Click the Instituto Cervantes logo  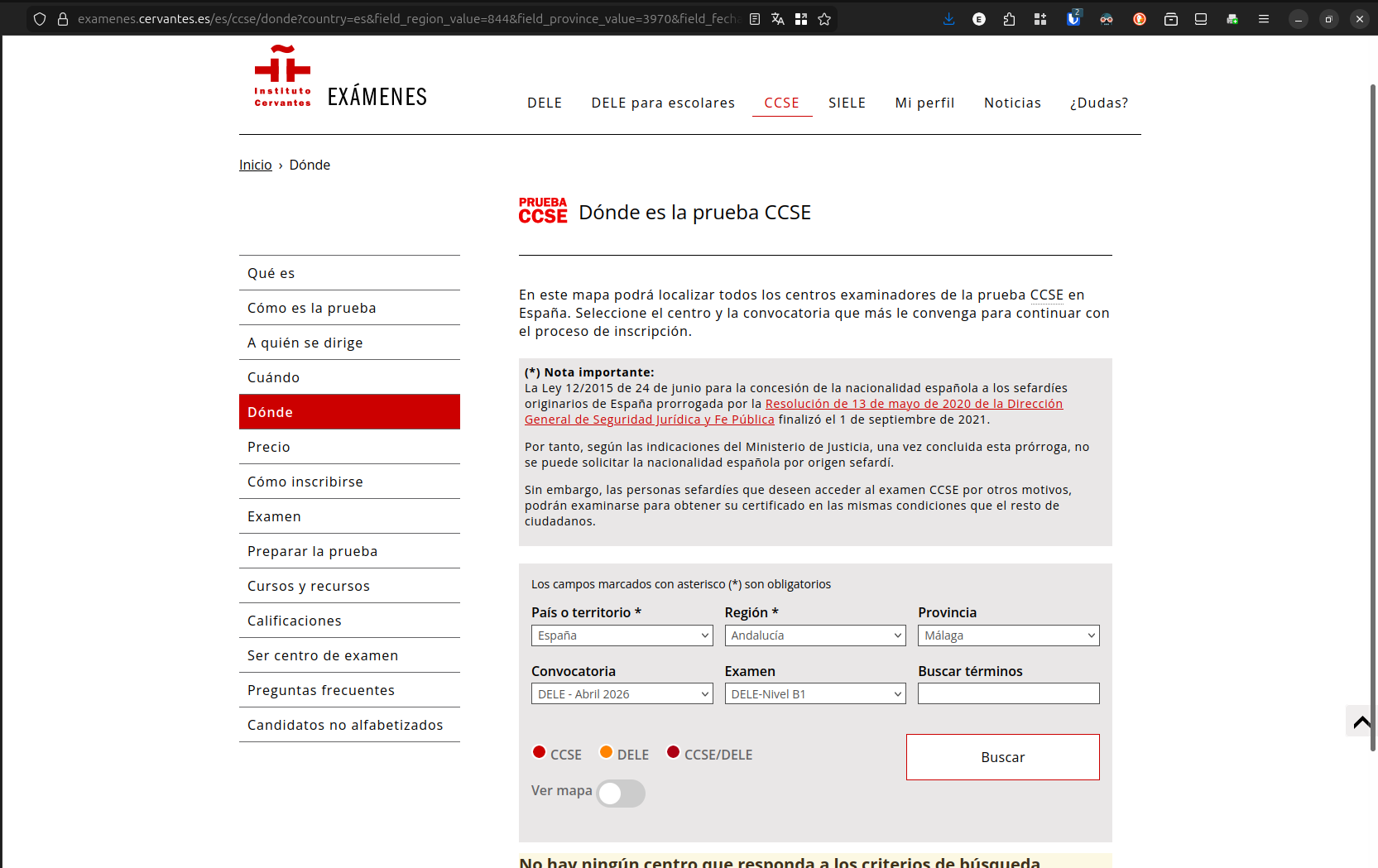(x=283, y=77)
